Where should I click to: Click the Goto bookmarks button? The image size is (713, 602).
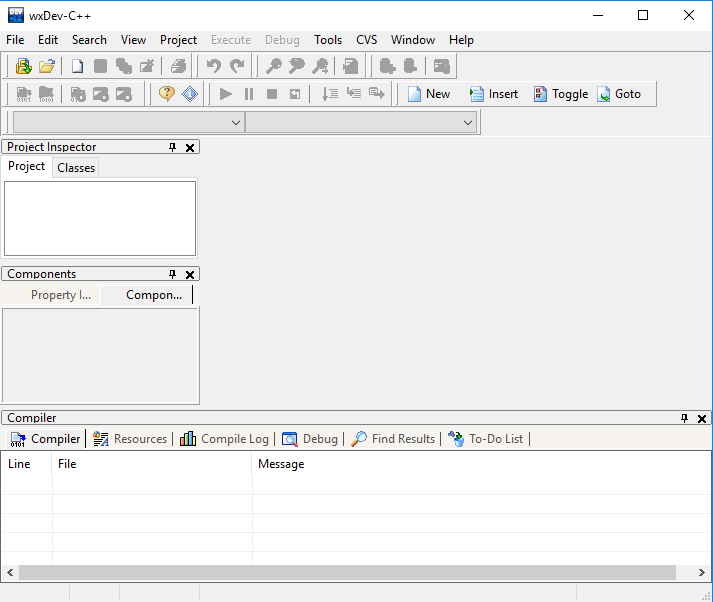tap(619, 94)
